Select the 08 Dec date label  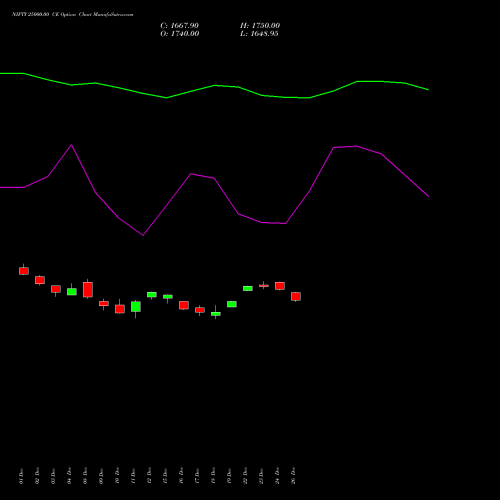(x=85, y=476)
